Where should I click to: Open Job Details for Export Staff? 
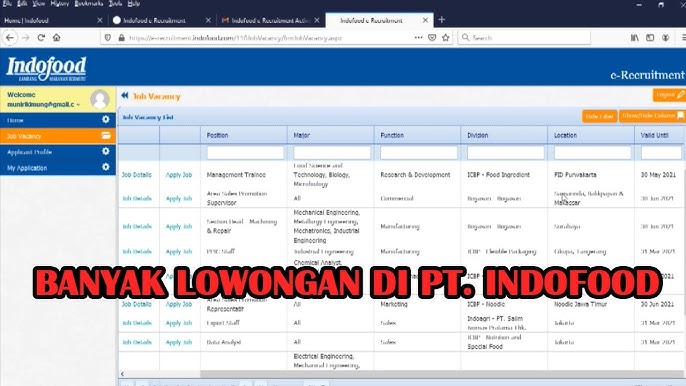(136, 323)
